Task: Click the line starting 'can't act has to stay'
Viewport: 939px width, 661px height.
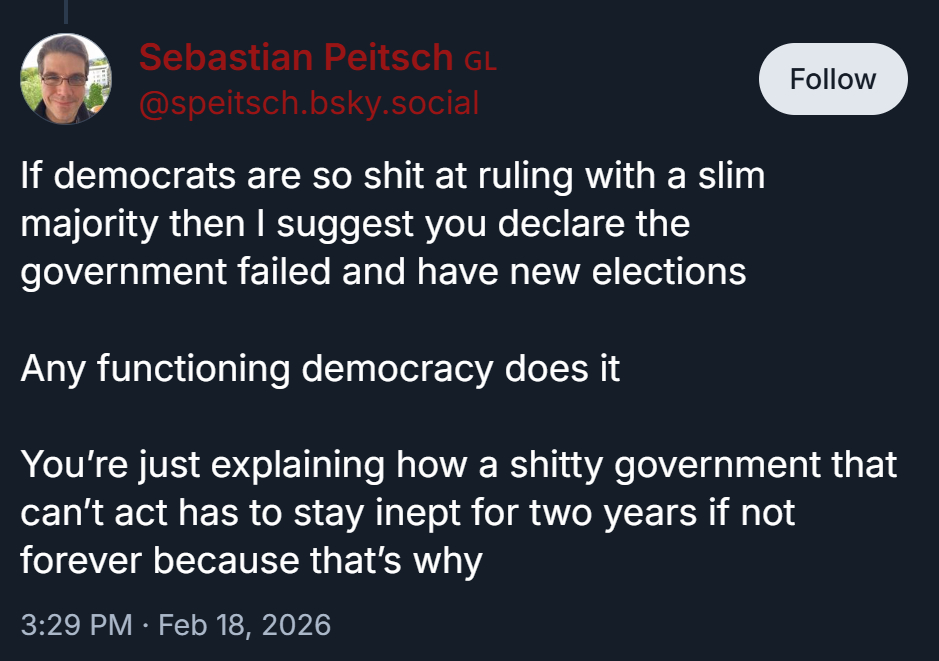Action: click(x=407, y=512)
